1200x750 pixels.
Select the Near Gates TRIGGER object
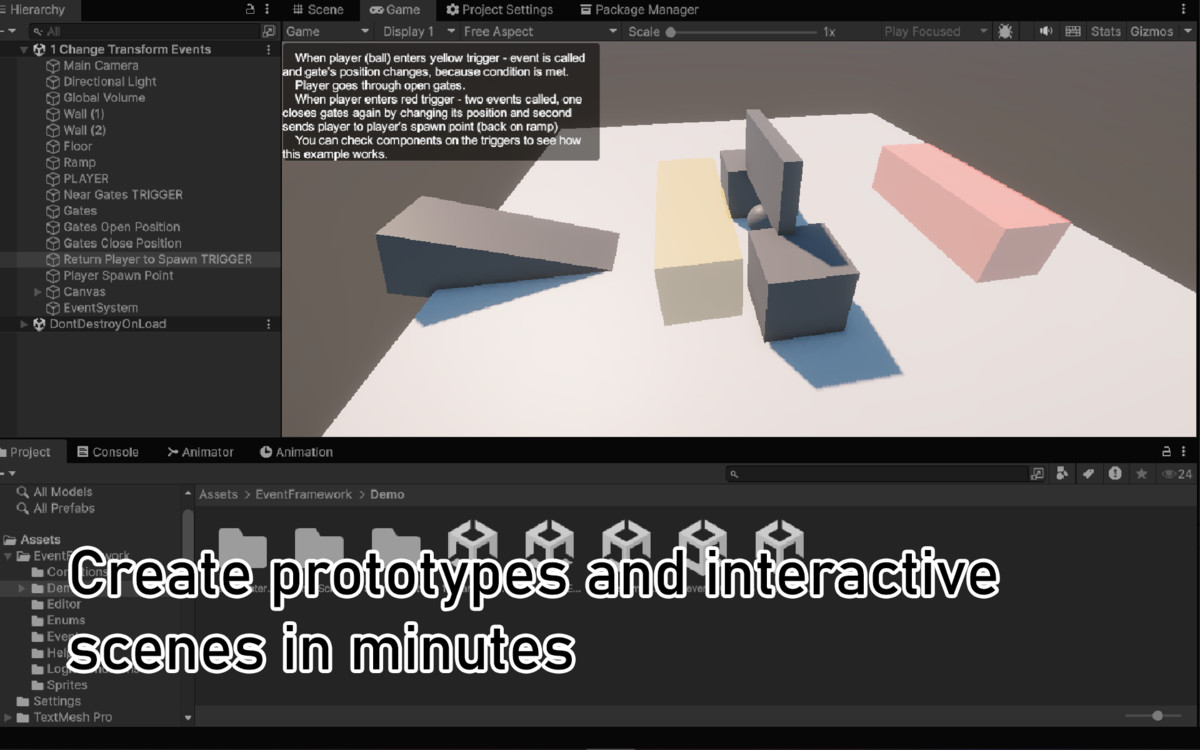(x=123, y=194)
